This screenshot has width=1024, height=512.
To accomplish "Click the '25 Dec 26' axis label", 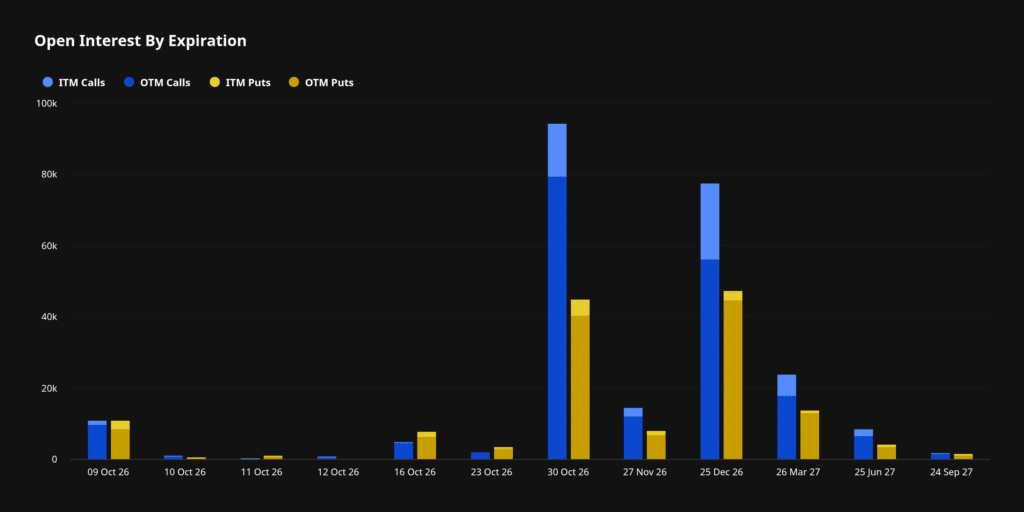I will coord(722,472).
